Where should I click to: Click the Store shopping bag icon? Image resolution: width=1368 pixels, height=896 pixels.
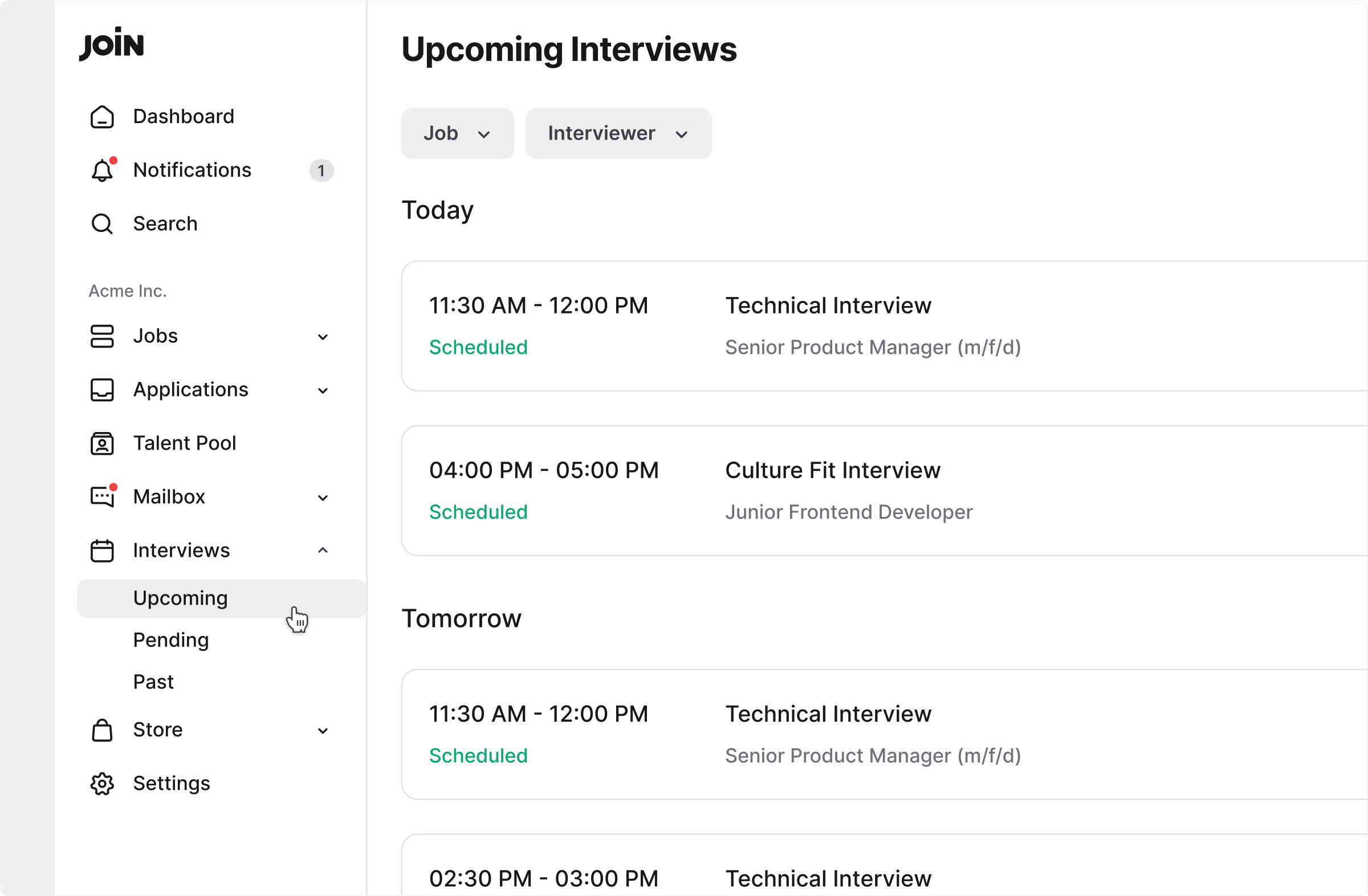[x=102, y=730]
